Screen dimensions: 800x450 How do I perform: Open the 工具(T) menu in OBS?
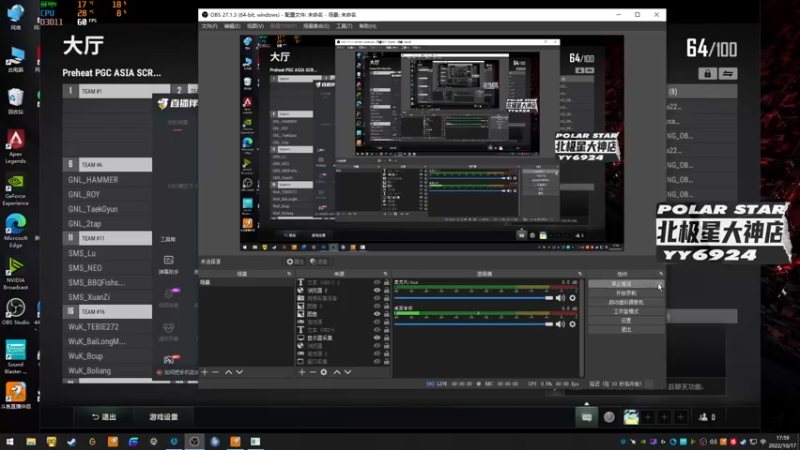[344, 26]
